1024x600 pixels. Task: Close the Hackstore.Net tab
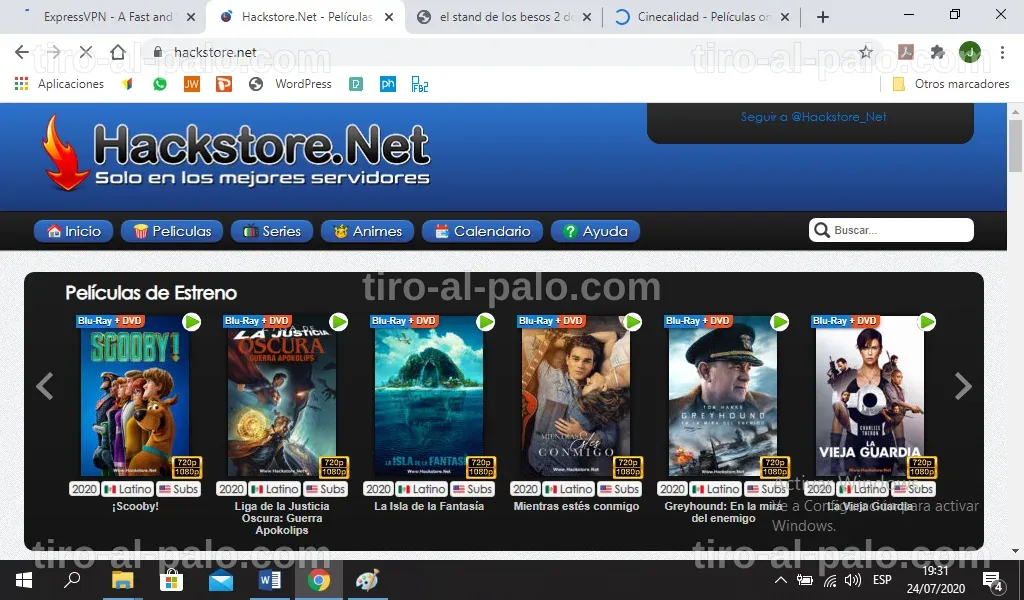click(x=389, y=17)
